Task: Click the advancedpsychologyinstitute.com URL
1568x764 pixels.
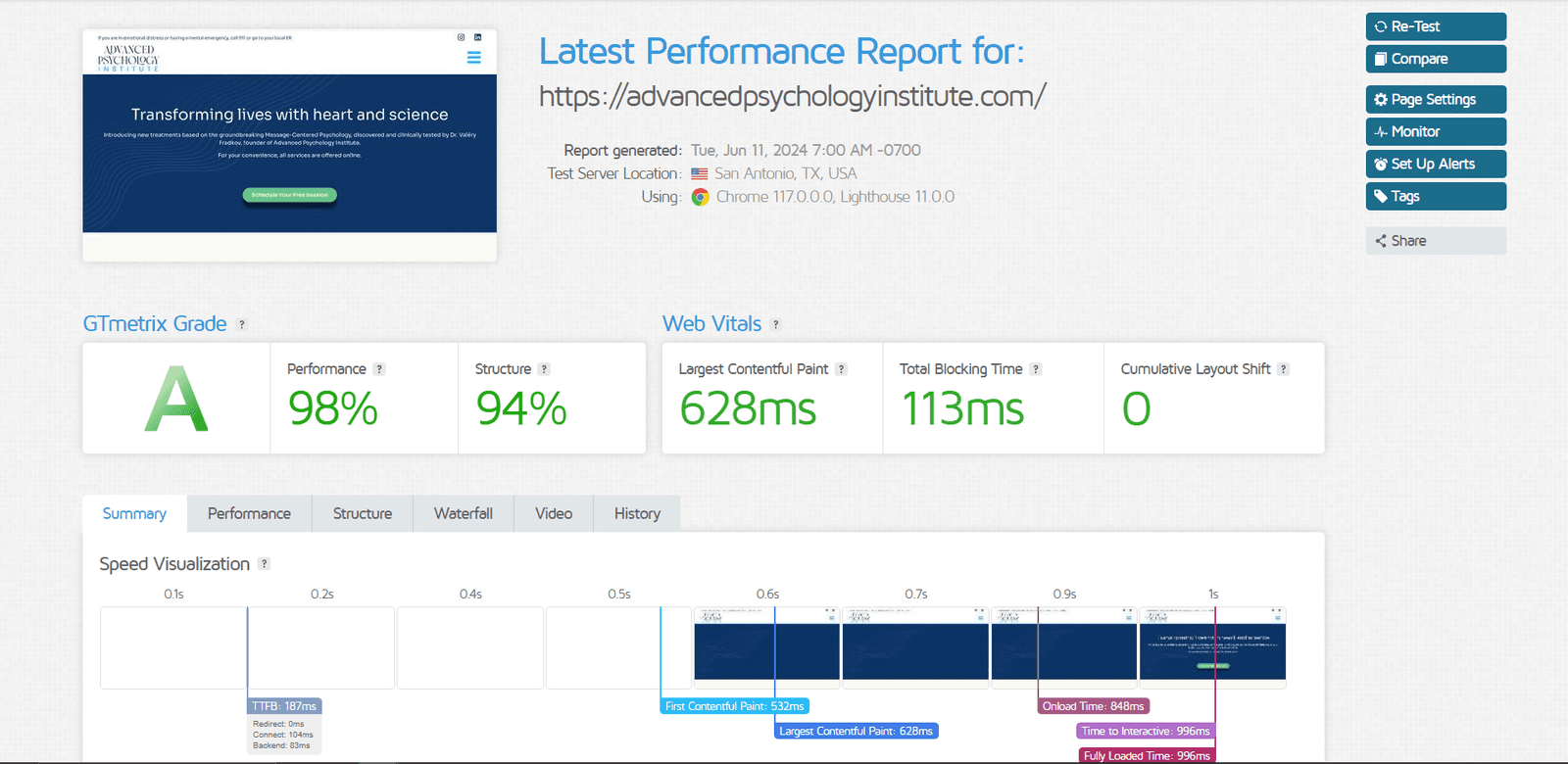Action: point(793,96)
